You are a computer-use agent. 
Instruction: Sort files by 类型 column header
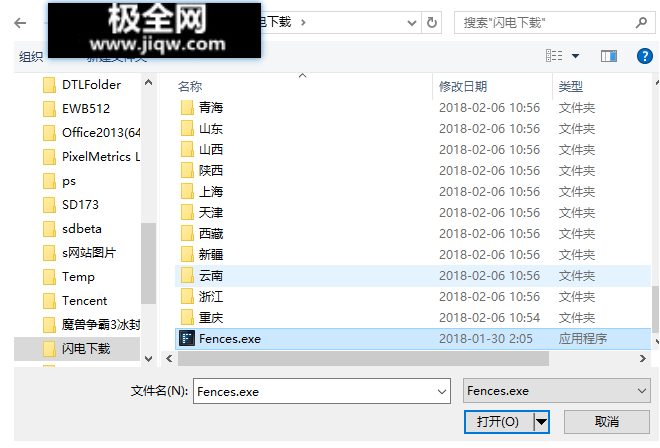click(x=571, y=87)
